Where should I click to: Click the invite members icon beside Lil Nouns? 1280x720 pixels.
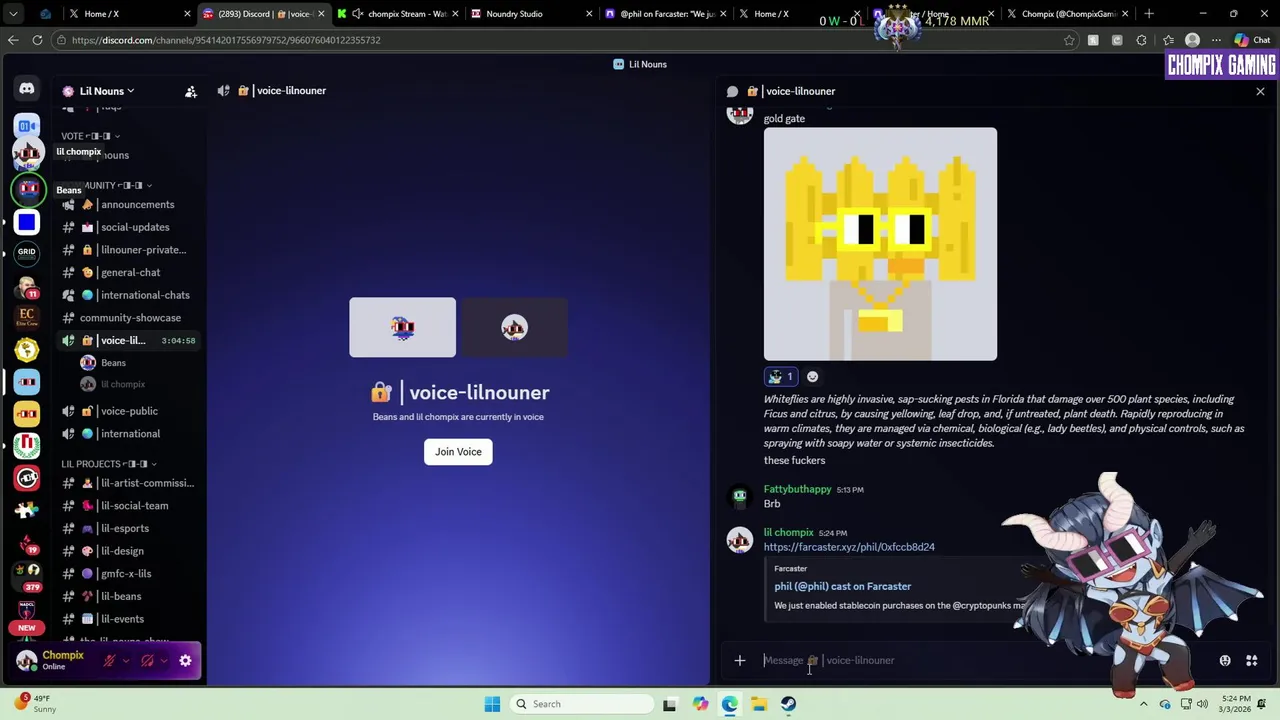click(x=190, y=91)
